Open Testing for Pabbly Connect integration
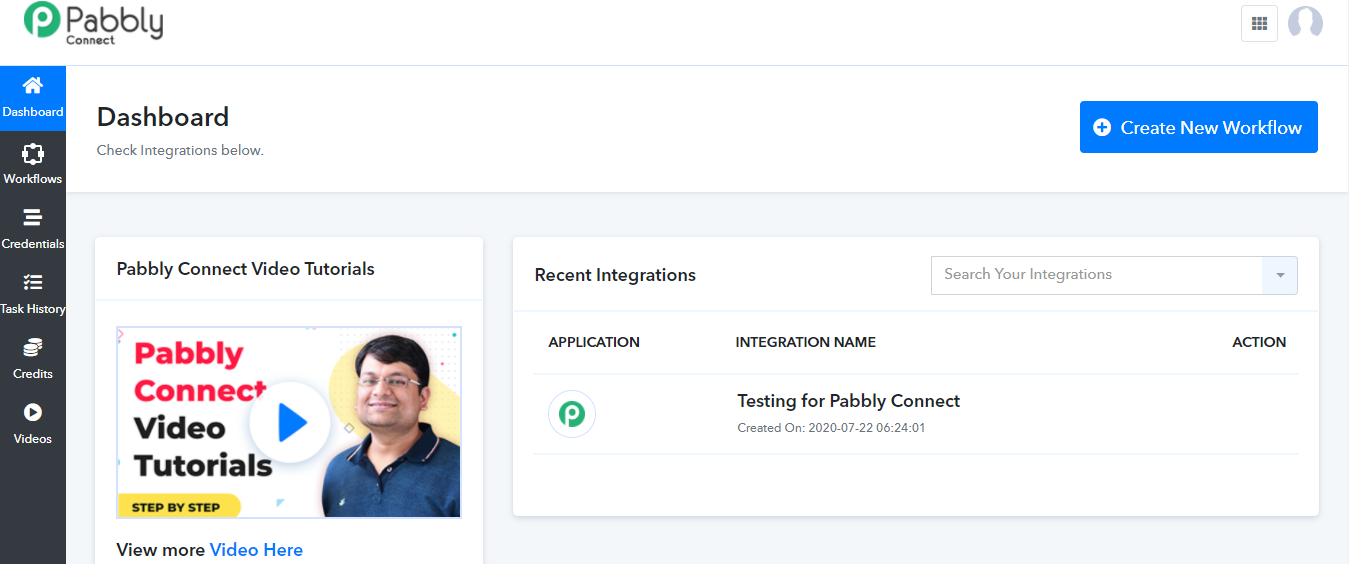1349x564 pixels. pyautogui.click(x=848, y=401)
